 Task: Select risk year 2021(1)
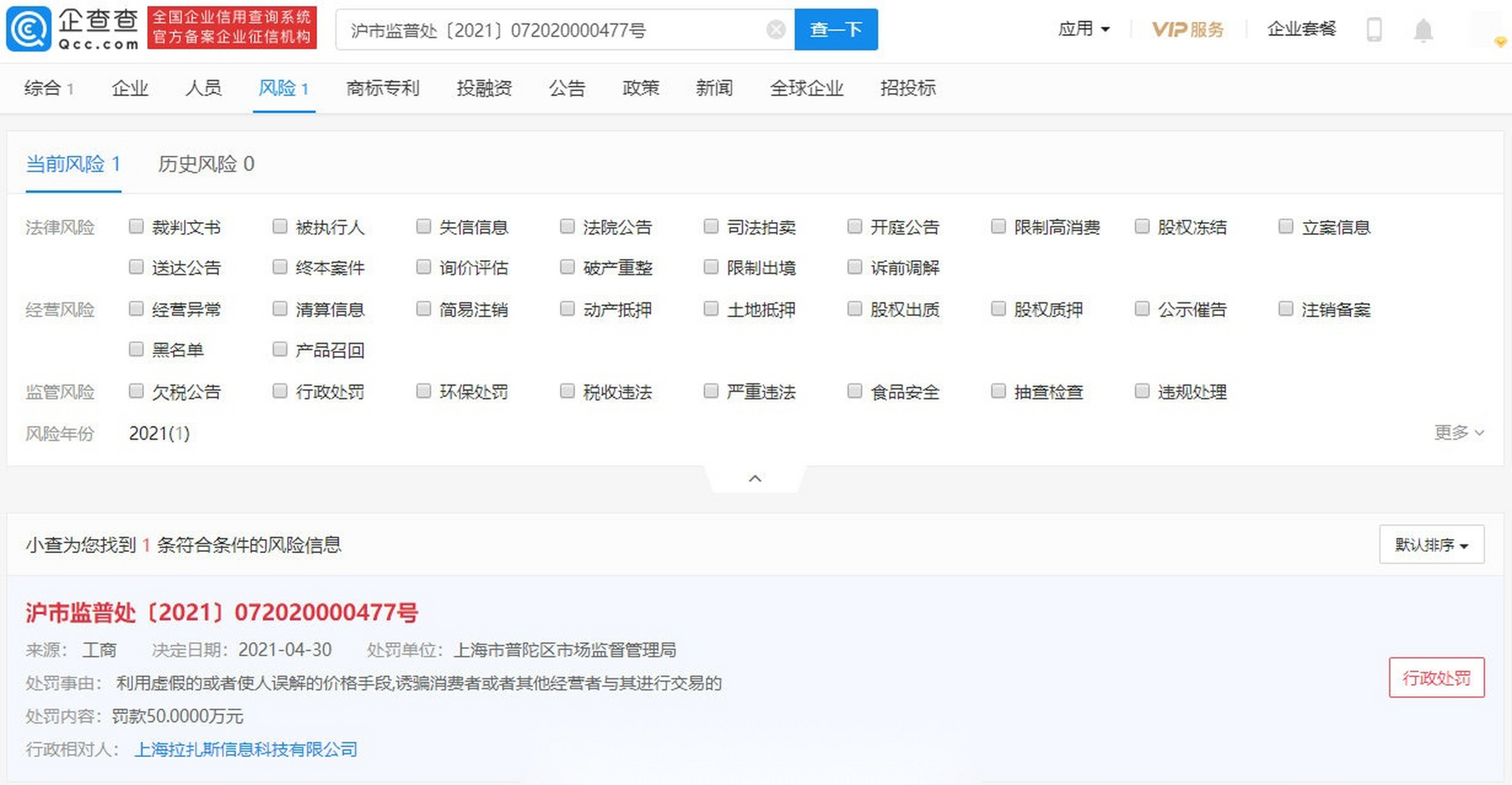(x=159, y=434)
